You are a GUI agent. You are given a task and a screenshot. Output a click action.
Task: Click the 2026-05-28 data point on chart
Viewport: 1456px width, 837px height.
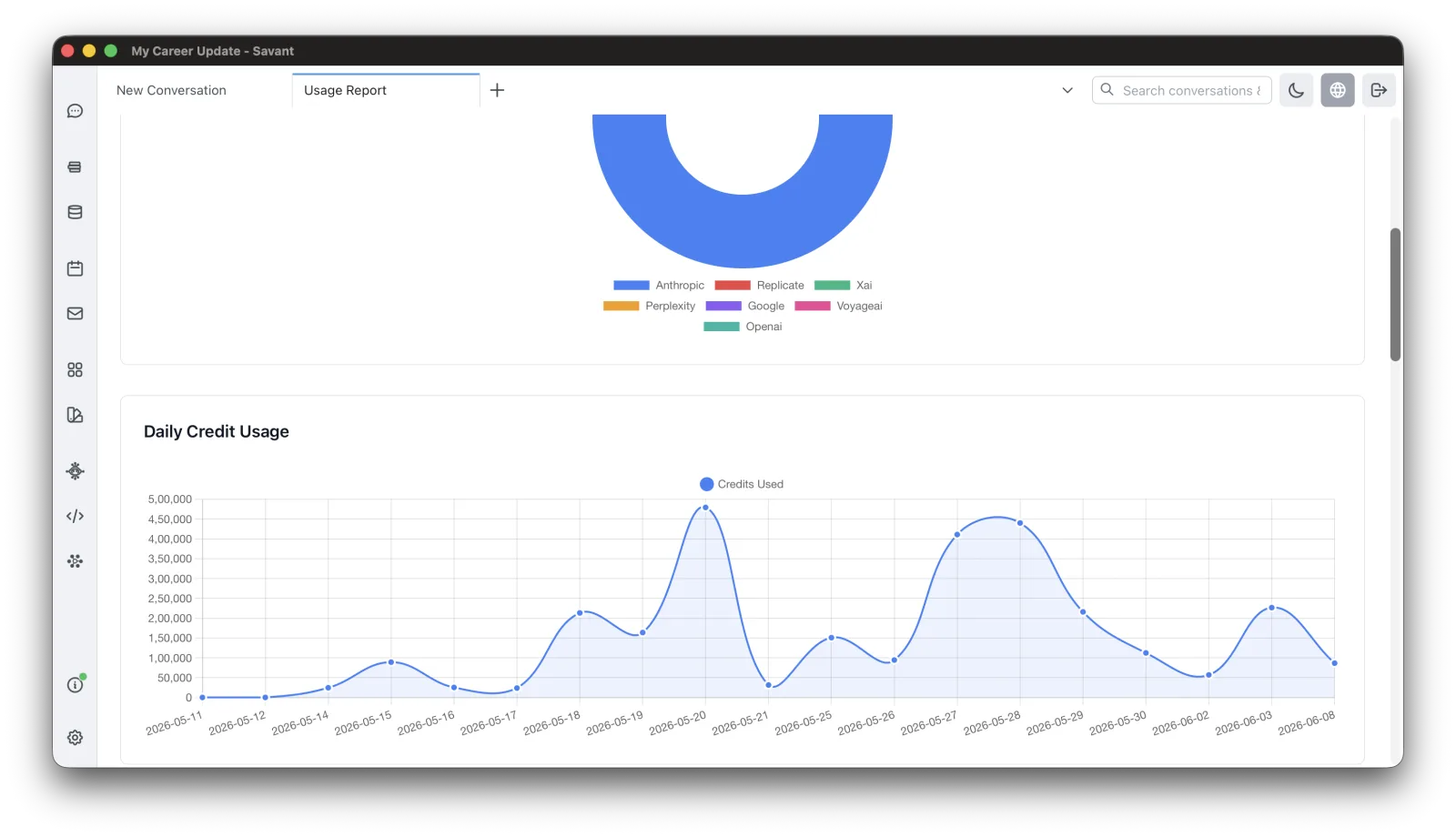point(1020,523)
